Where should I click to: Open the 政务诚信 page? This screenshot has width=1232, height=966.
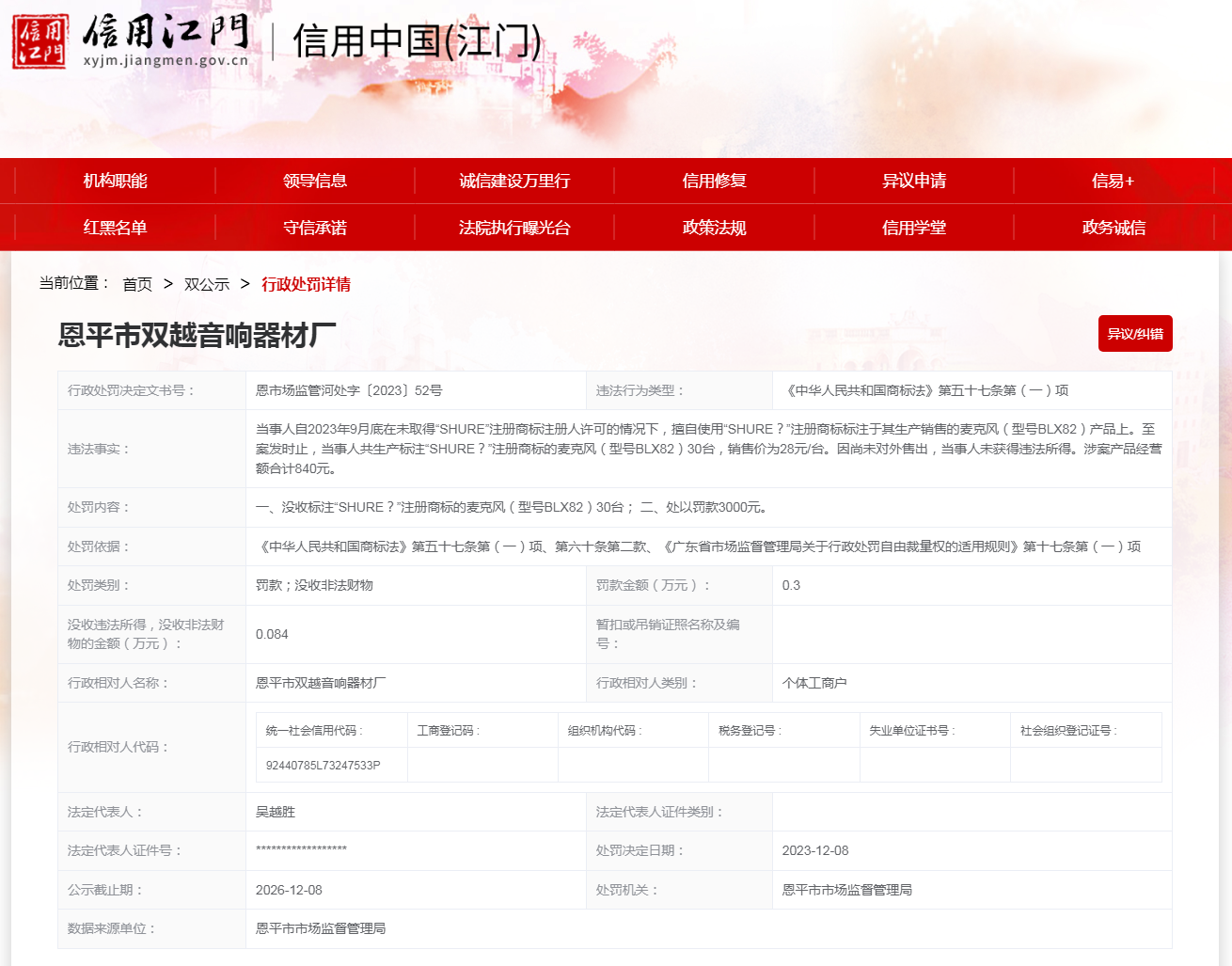[1113, 228]
